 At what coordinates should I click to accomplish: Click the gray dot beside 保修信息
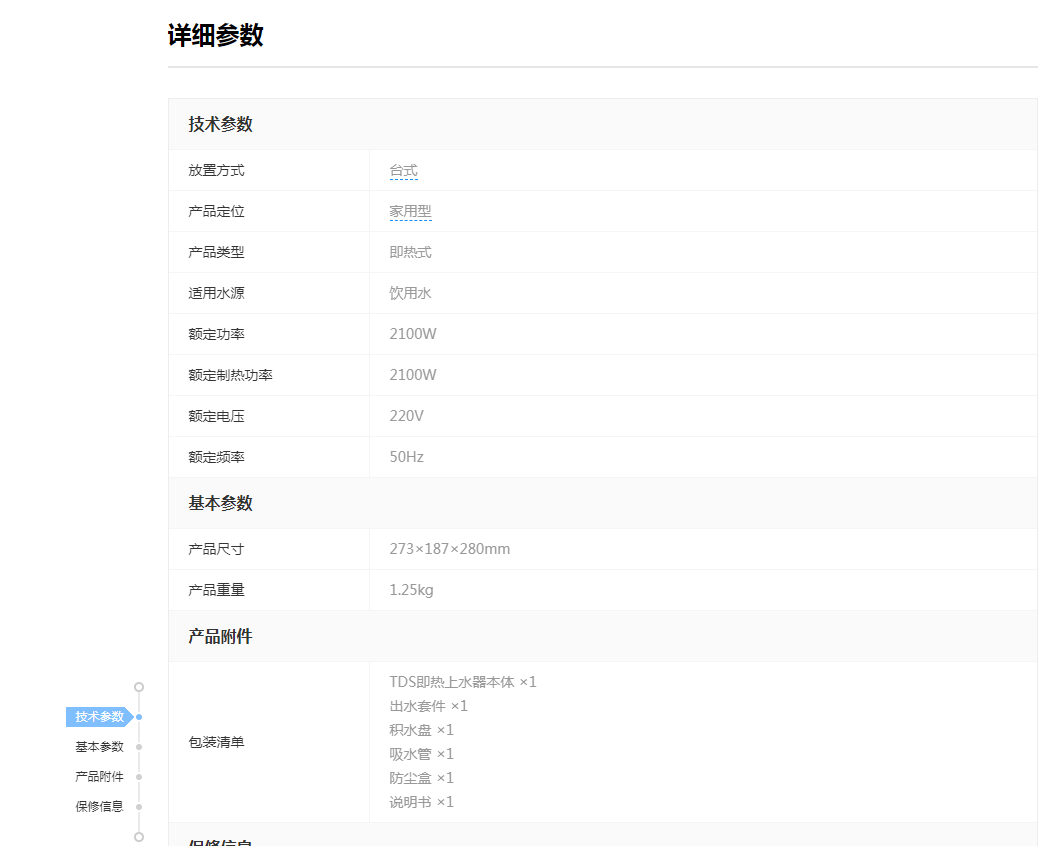139,807
